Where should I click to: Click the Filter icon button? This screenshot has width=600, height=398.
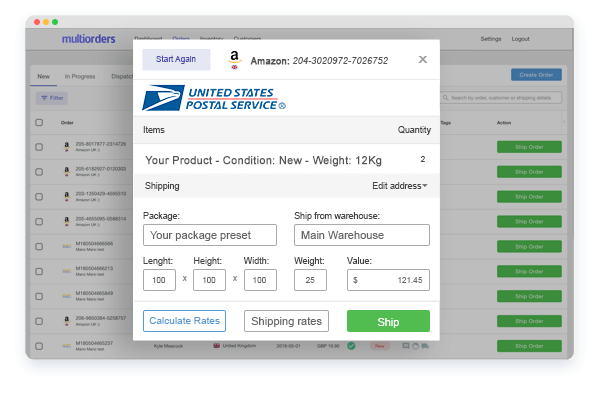point(52,98)
